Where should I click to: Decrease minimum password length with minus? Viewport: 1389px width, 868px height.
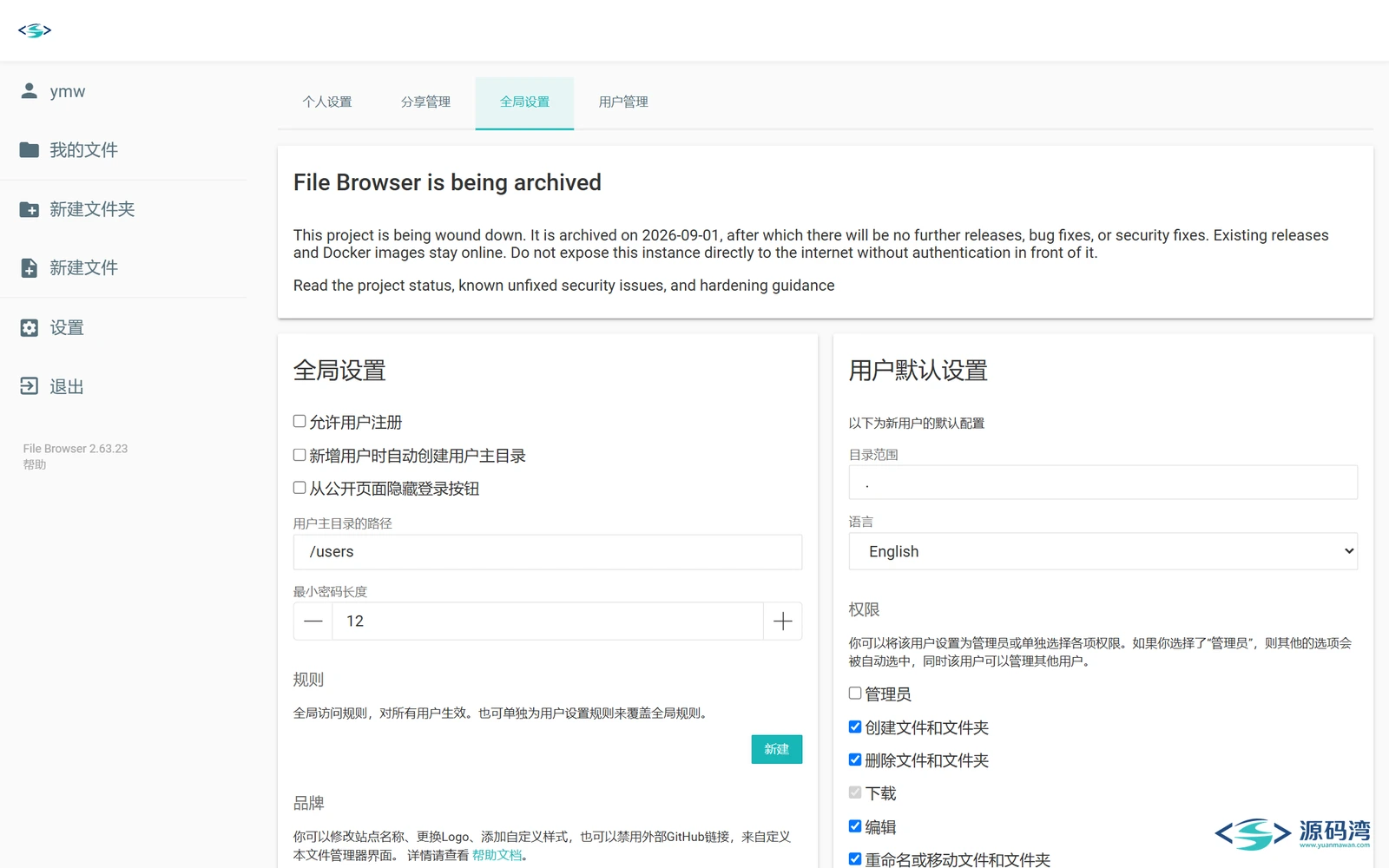pos(313,621)
